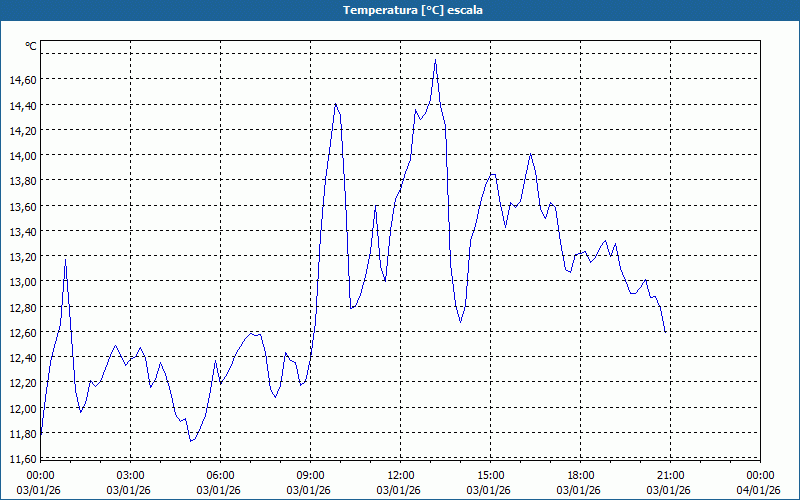The image size is (800, 500).
Task: Click the 21:00 time axis label
Action: (x=670, y=476)
